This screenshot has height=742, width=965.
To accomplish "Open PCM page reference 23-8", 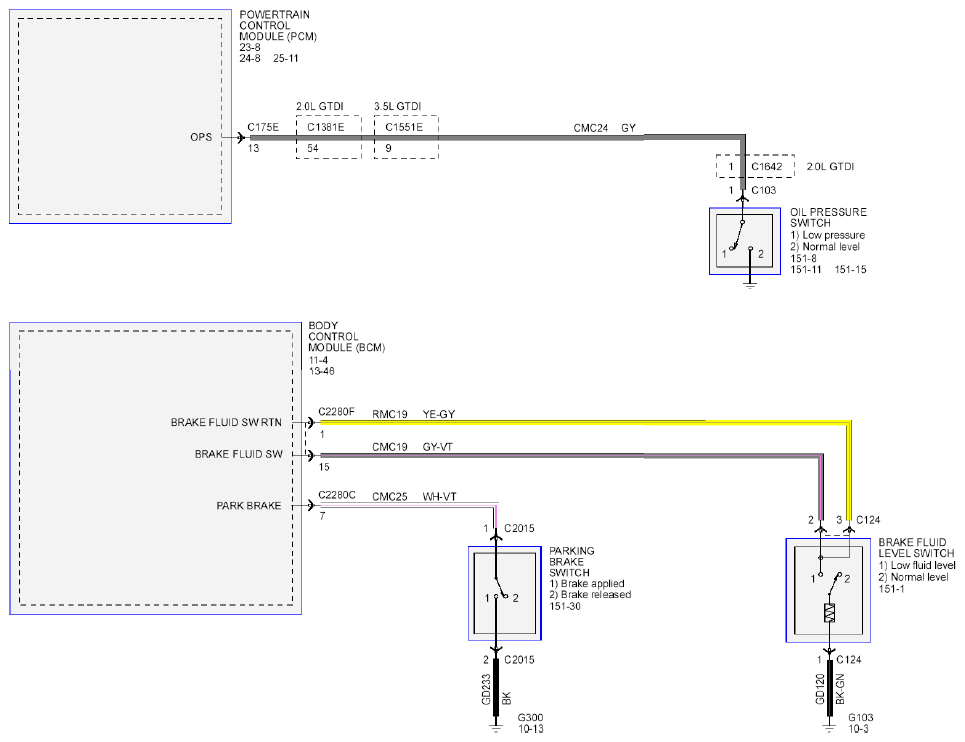I will pyautogui.click(x=250, y=47).
